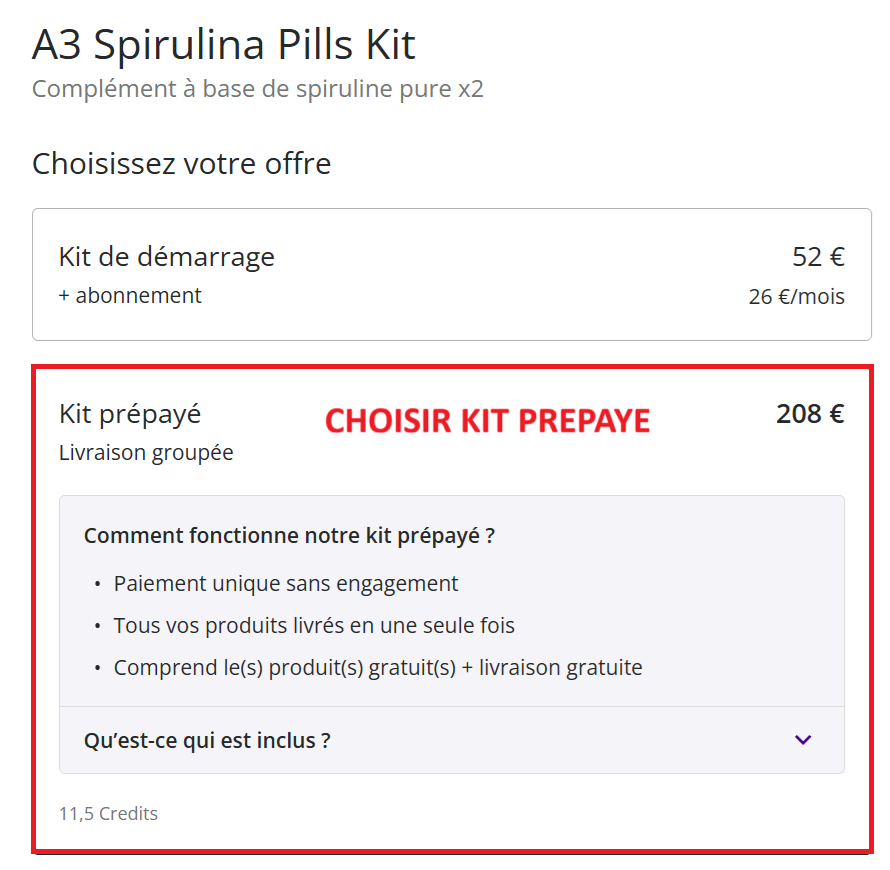Click "Comment fonctionne notre kit prépayé ?" heading
890x870 pixels.
point(289,535)
